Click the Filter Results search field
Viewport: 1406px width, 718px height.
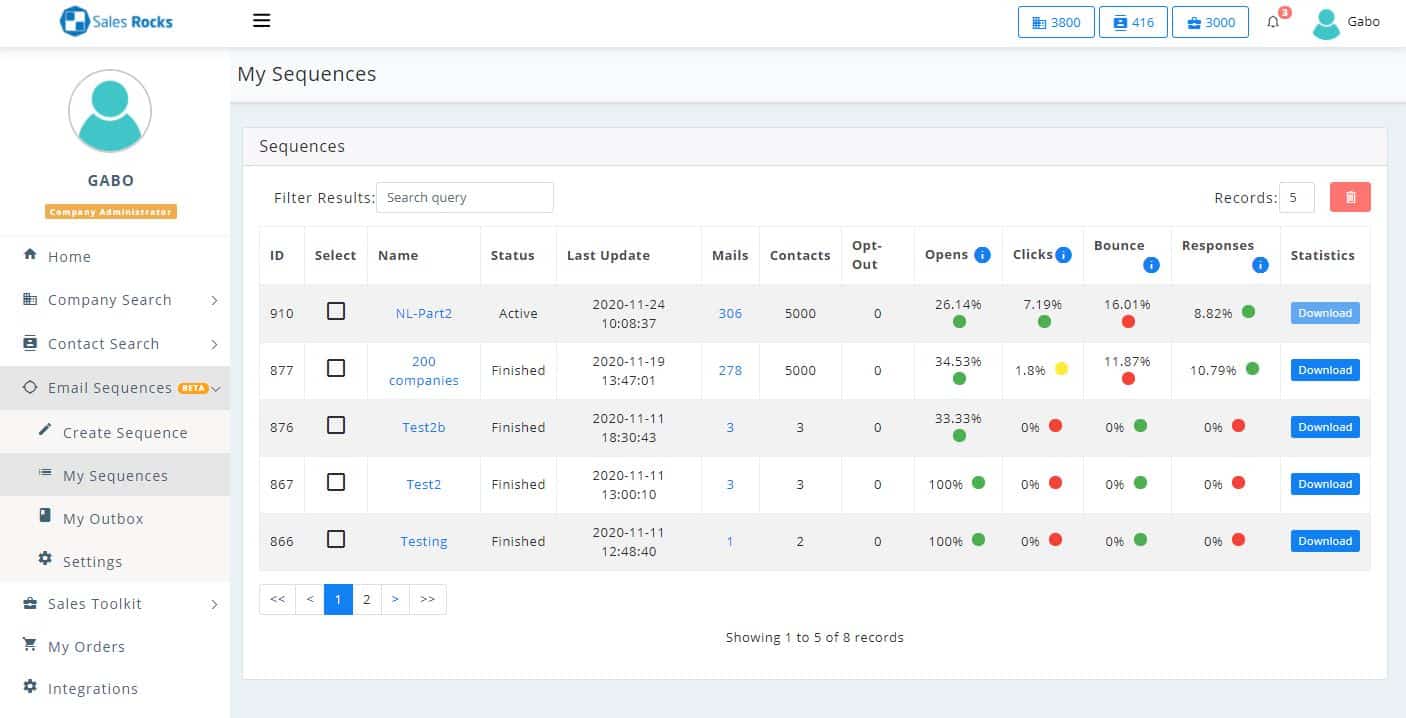coord(464,197)
